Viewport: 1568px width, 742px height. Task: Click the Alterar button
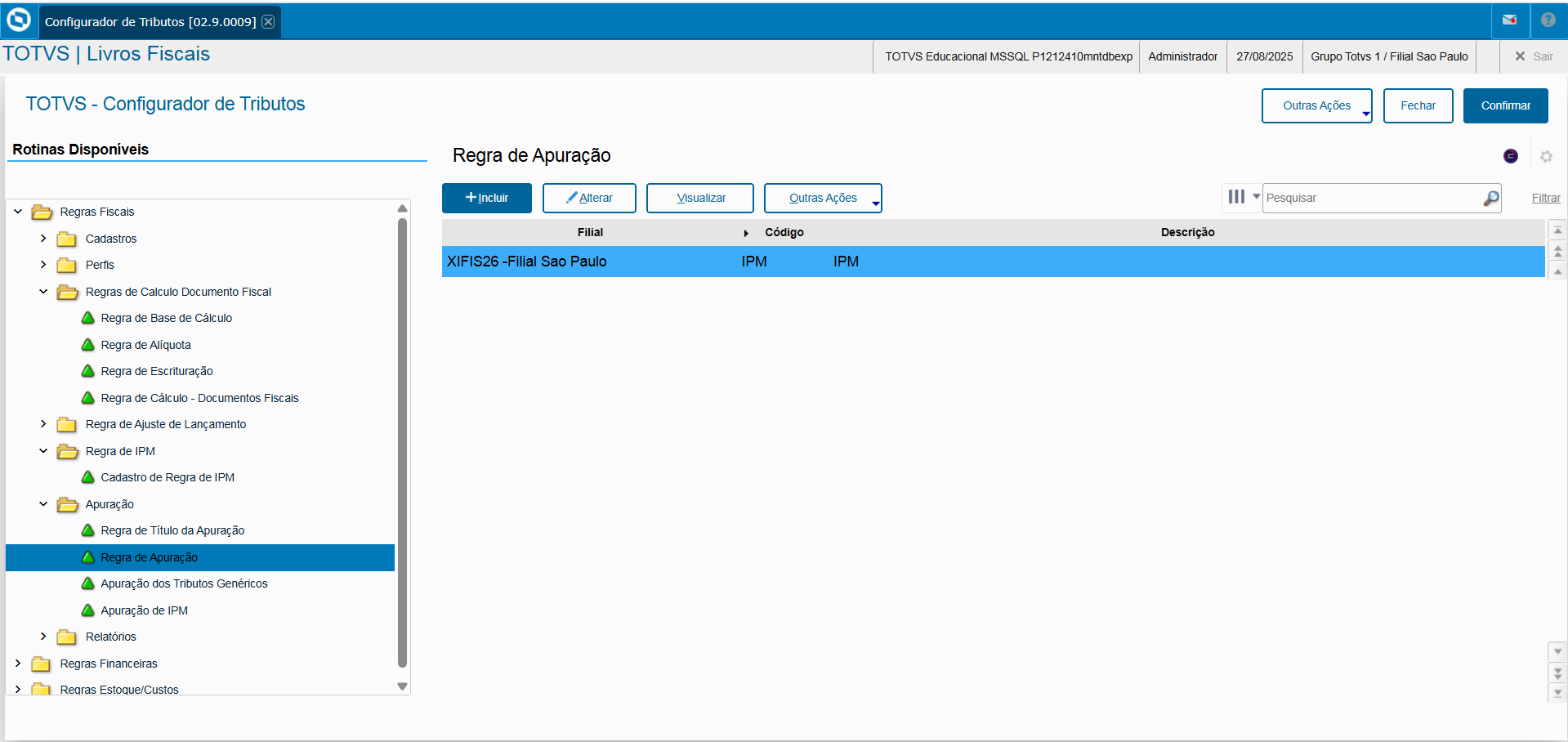(589, 198)
